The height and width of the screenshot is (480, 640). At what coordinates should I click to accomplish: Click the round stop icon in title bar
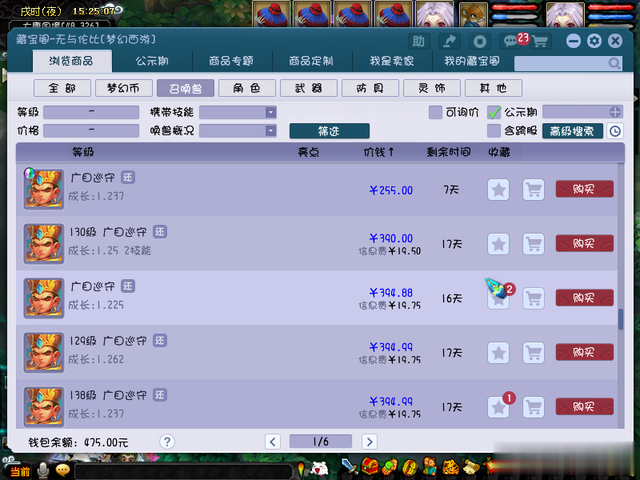click(480, 41)
